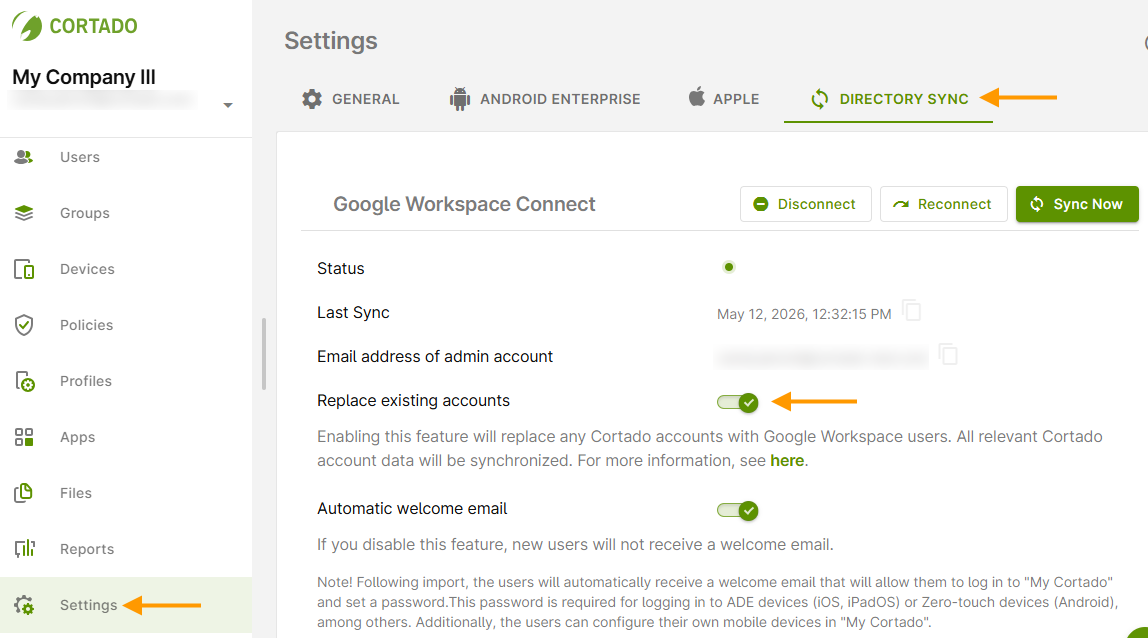Click the Reports chart icon
Viewport: 1148px width, 638px height.
[x=24, y=549]
